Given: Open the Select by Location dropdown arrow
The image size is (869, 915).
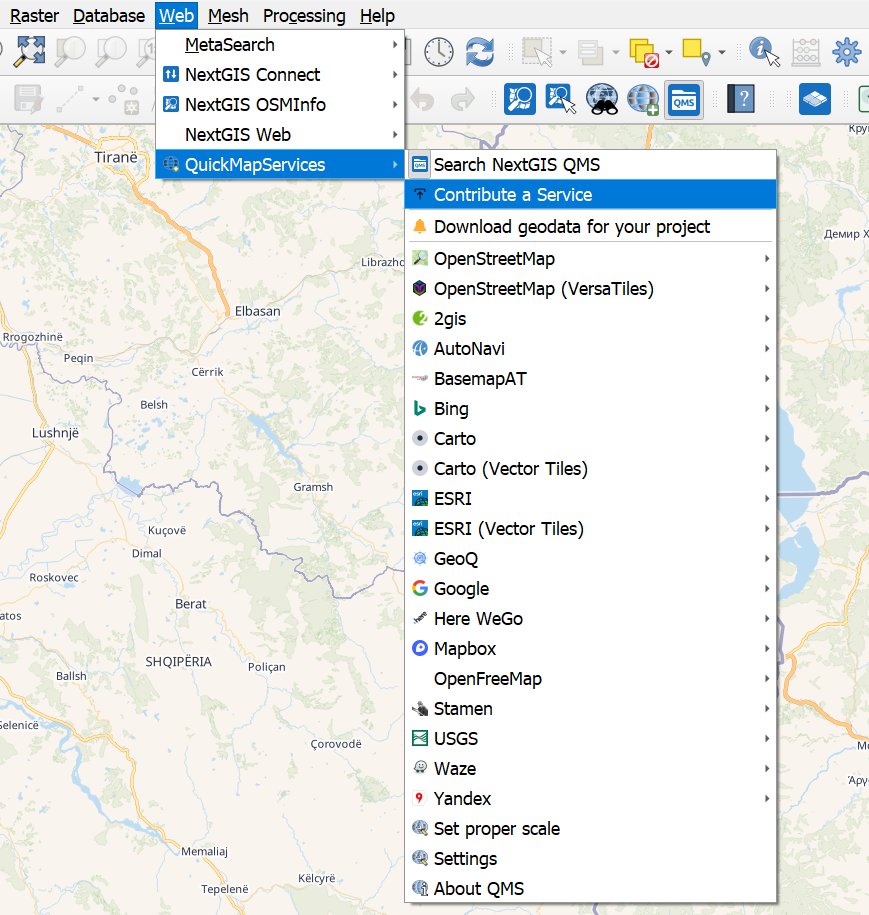Looking at the screenshot, I should [722, 52].
